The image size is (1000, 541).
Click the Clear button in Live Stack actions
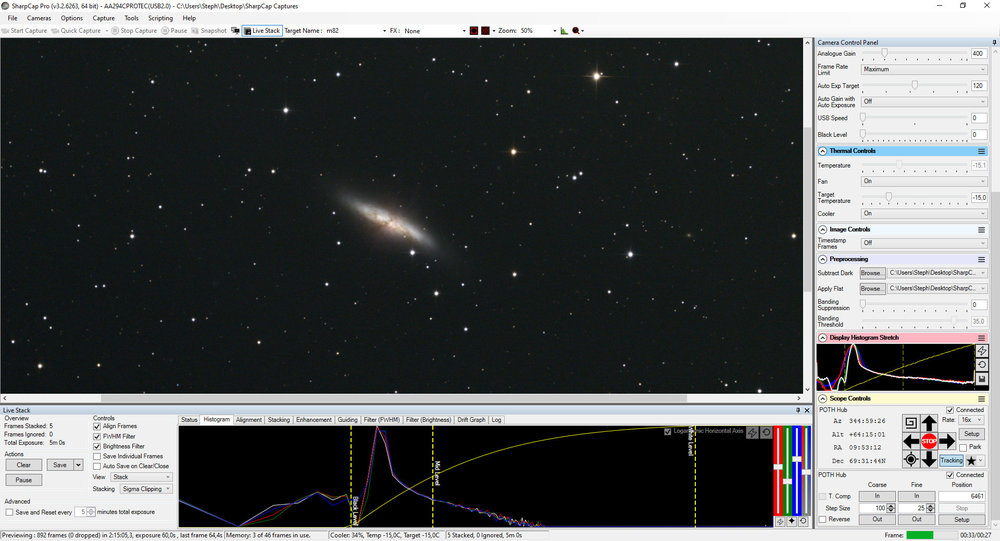coord(23,465)
